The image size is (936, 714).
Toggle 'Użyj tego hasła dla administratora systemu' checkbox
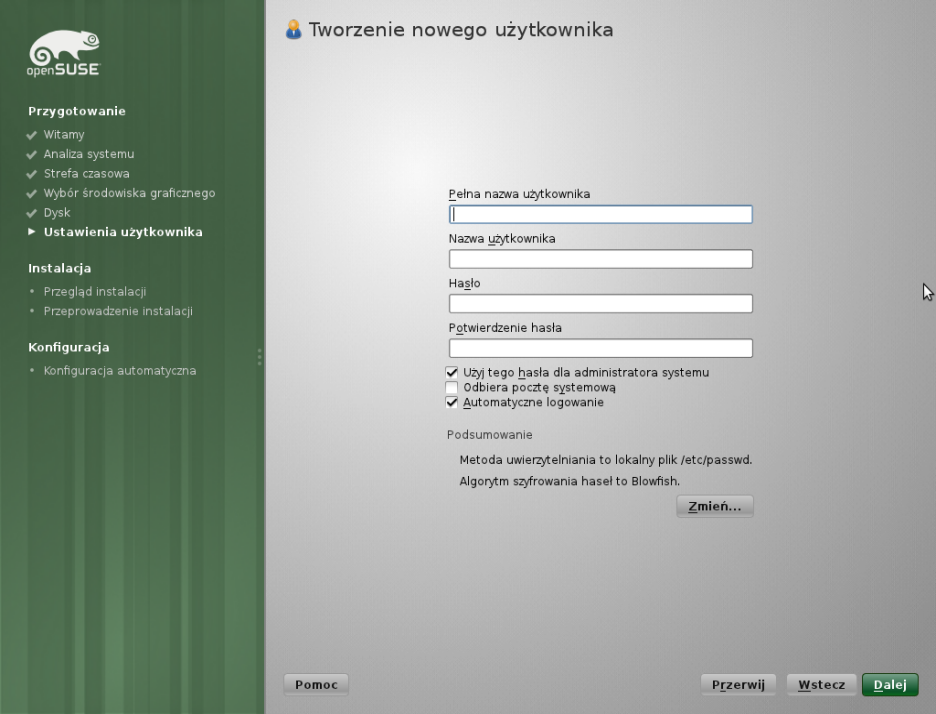452,373
